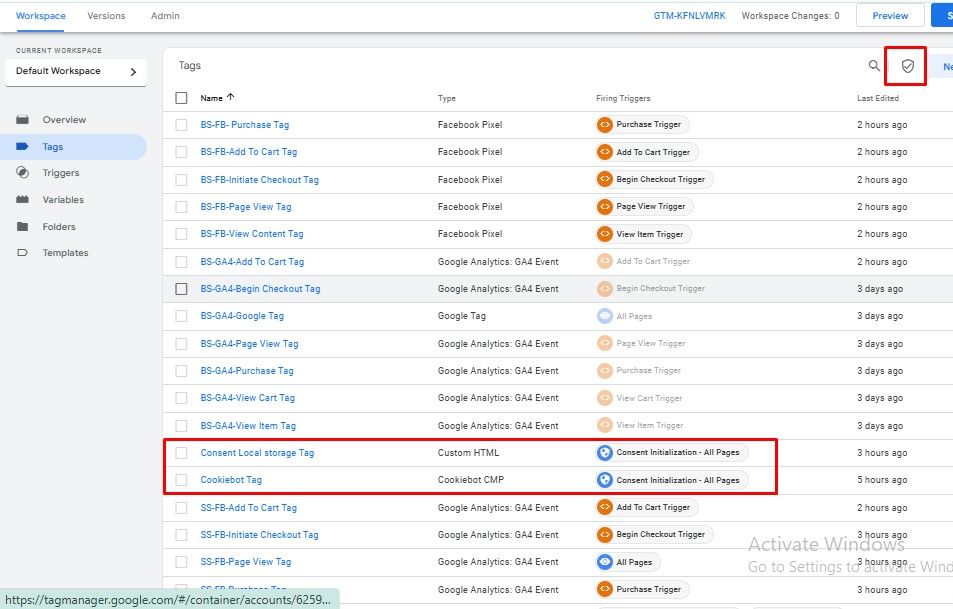Click the Triggers icon in the sidebar

coord(22,173)
